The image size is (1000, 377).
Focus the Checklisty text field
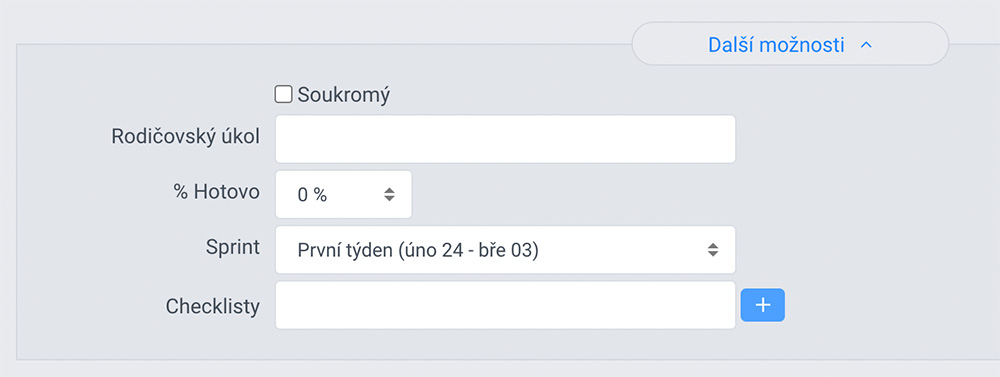(x=505, y=306)
